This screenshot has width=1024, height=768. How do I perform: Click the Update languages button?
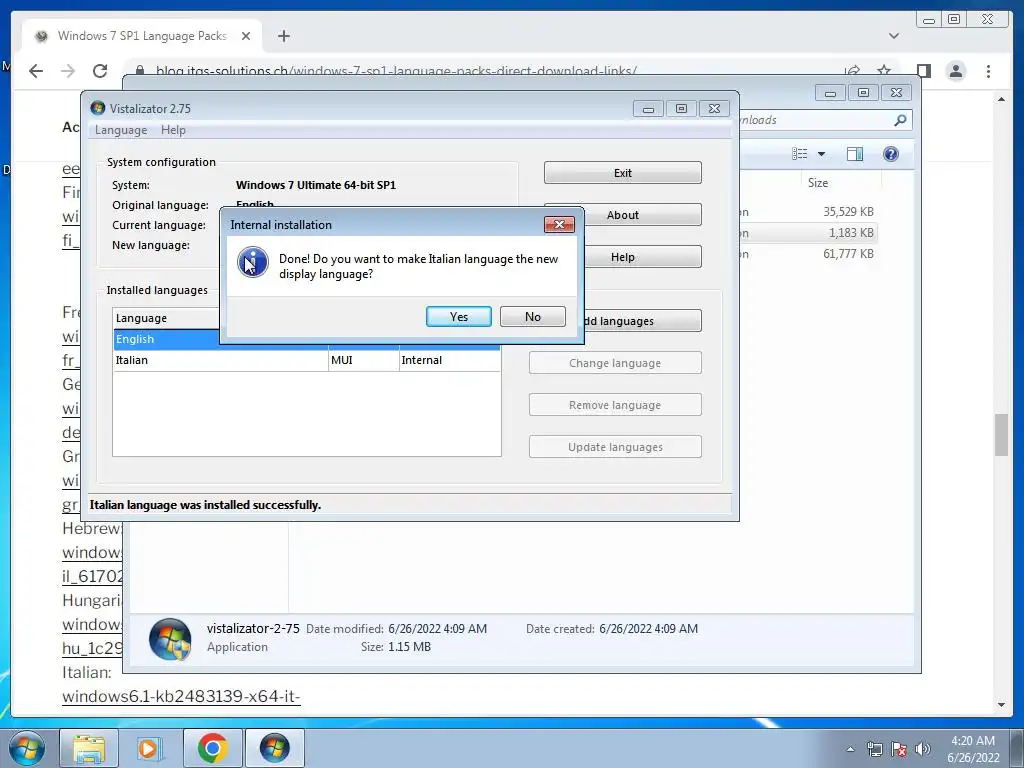(x=615, y=447)
